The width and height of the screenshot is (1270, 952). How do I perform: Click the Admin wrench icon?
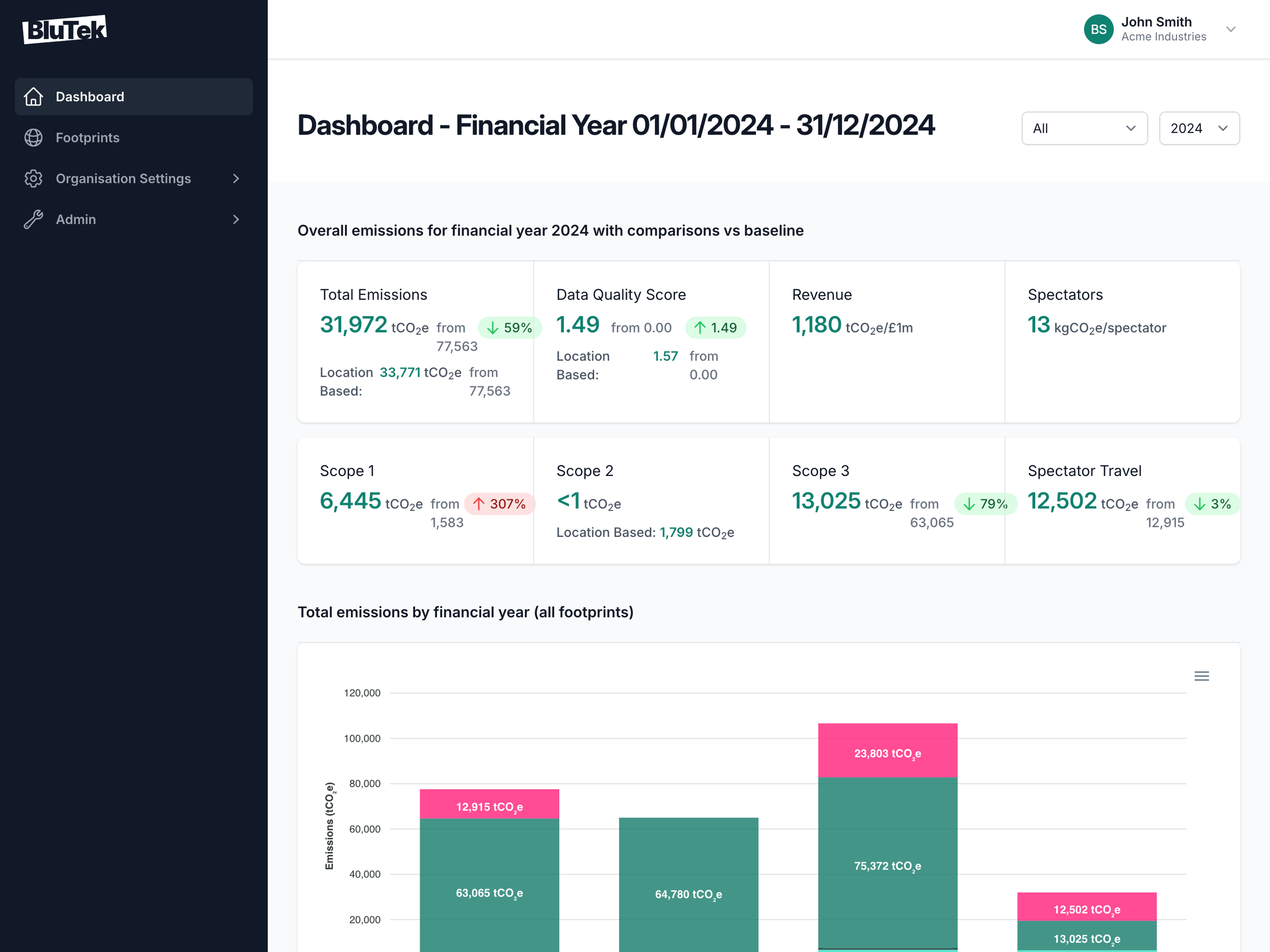pos(34,219)
